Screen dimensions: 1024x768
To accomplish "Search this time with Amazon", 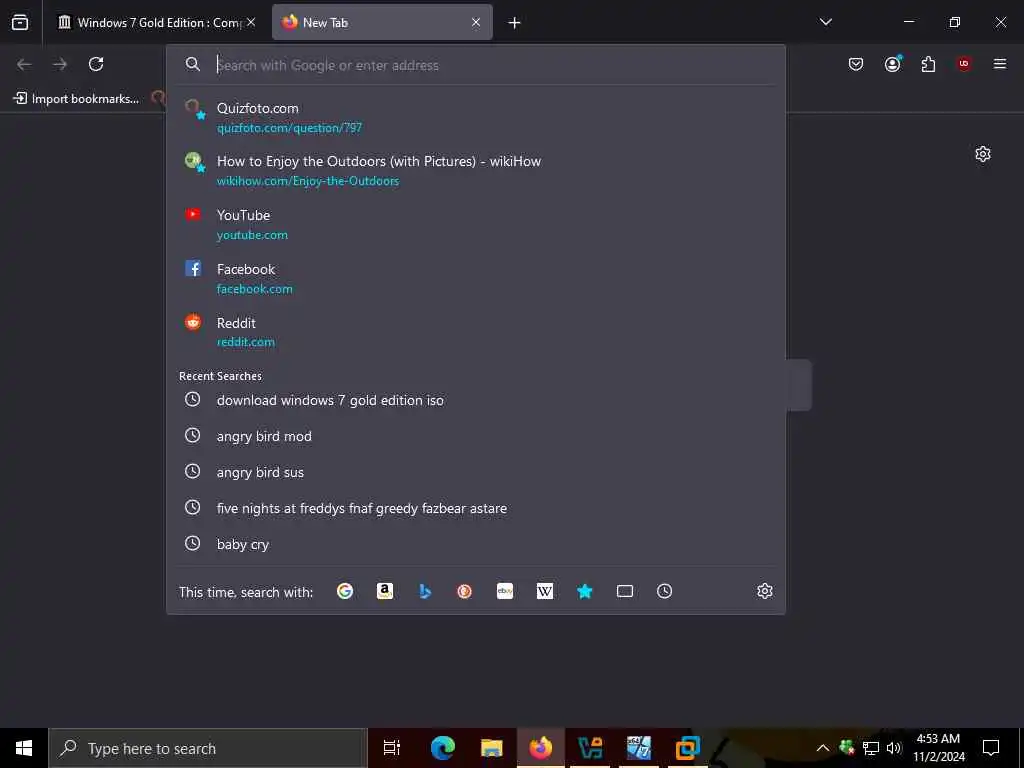I will (x=385, y=591).
